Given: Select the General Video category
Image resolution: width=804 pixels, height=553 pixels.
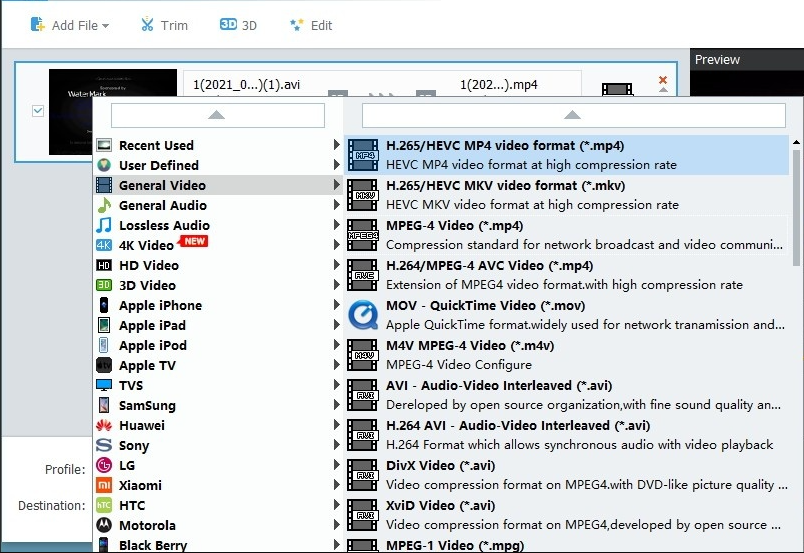Looking at the screenshot, I should [218, 185].
